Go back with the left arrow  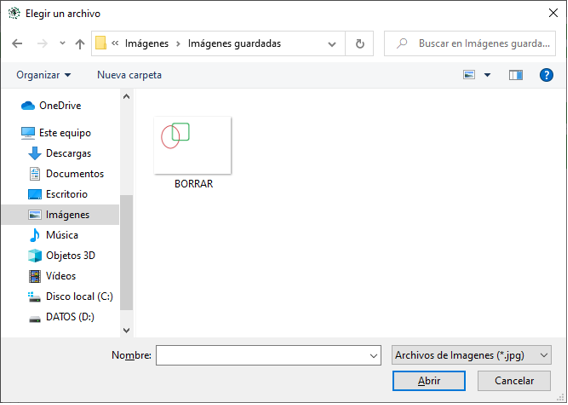[17, 44]
